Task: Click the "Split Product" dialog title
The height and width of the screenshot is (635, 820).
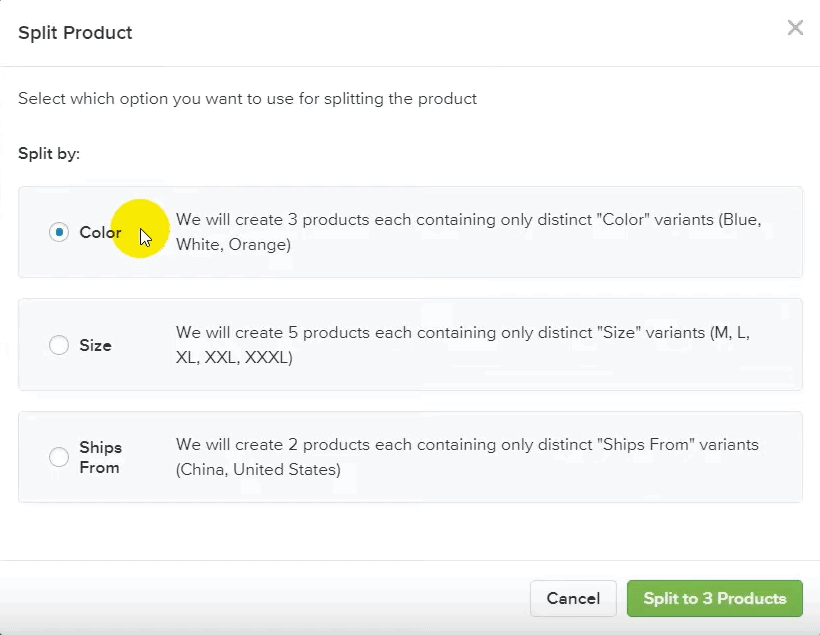Action: pyautogui.click(x=75, y=33)
